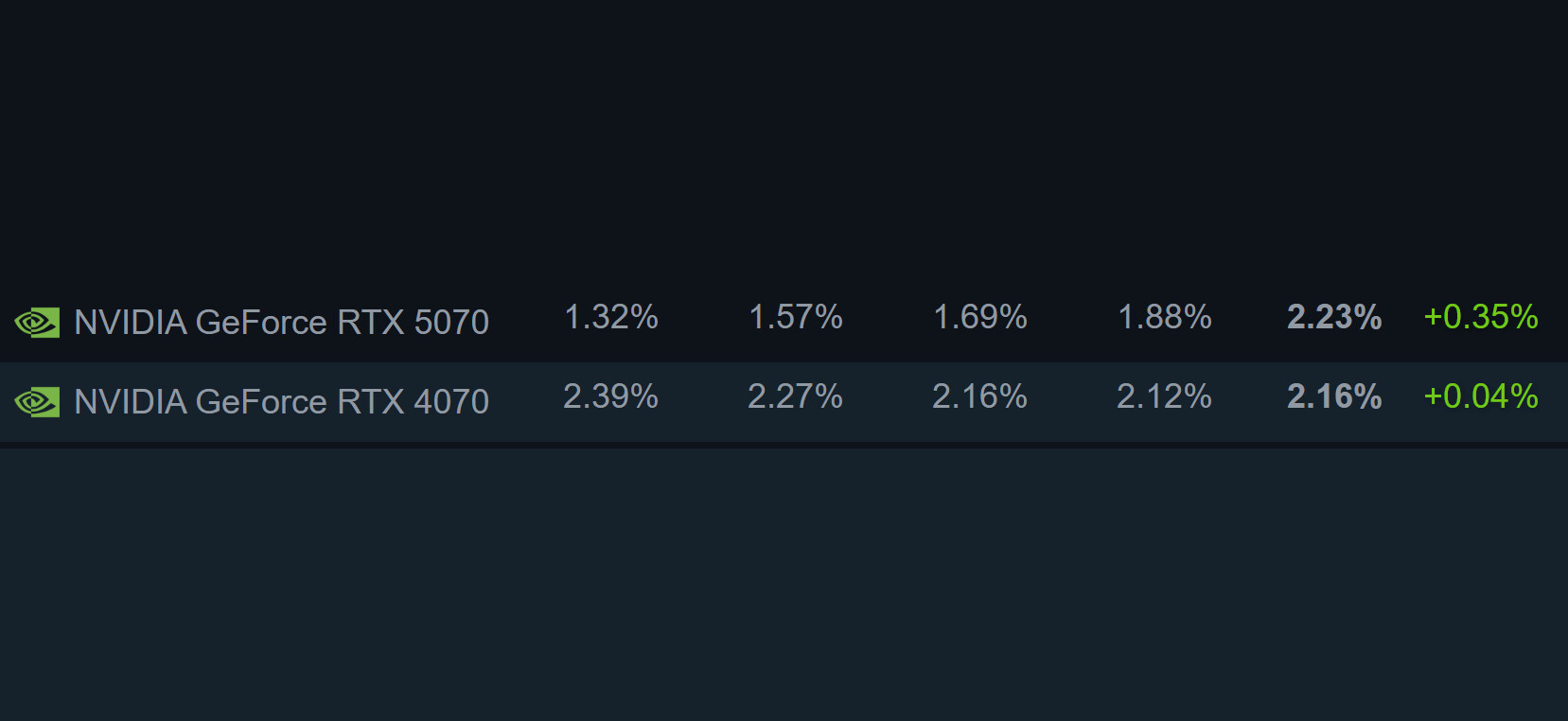The image size is (1568, 721).
Task: Click the empty panel below RTX 4070 row
Action: [x=784, y=582]
